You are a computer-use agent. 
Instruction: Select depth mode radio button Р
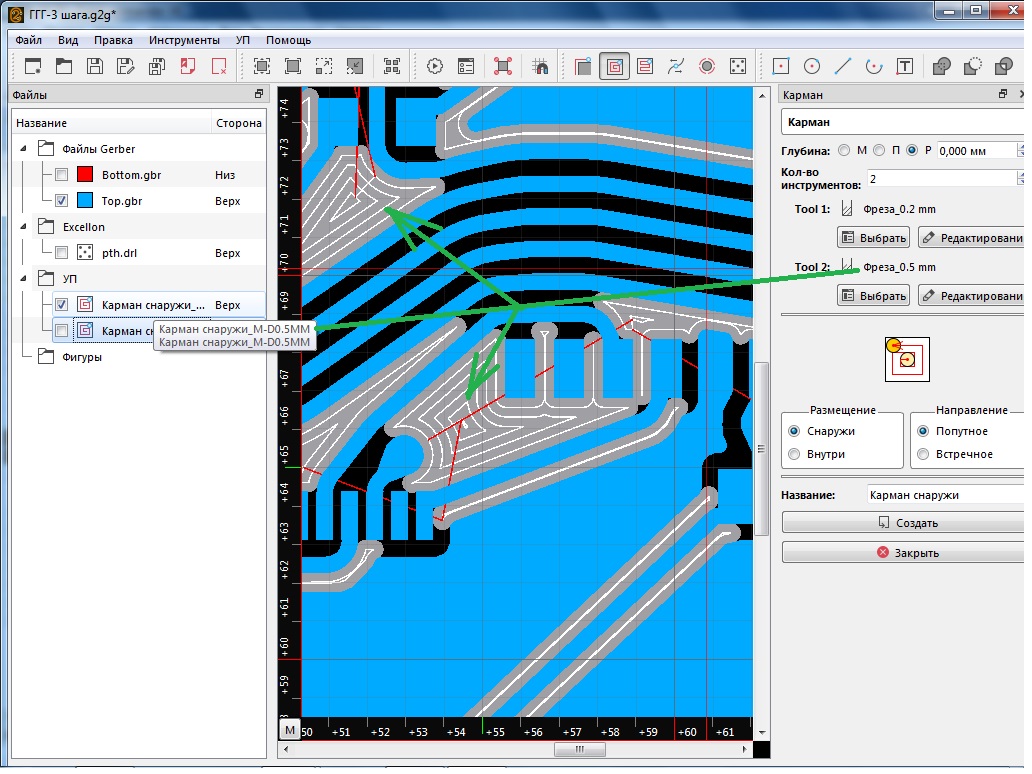tap(912, 151)
